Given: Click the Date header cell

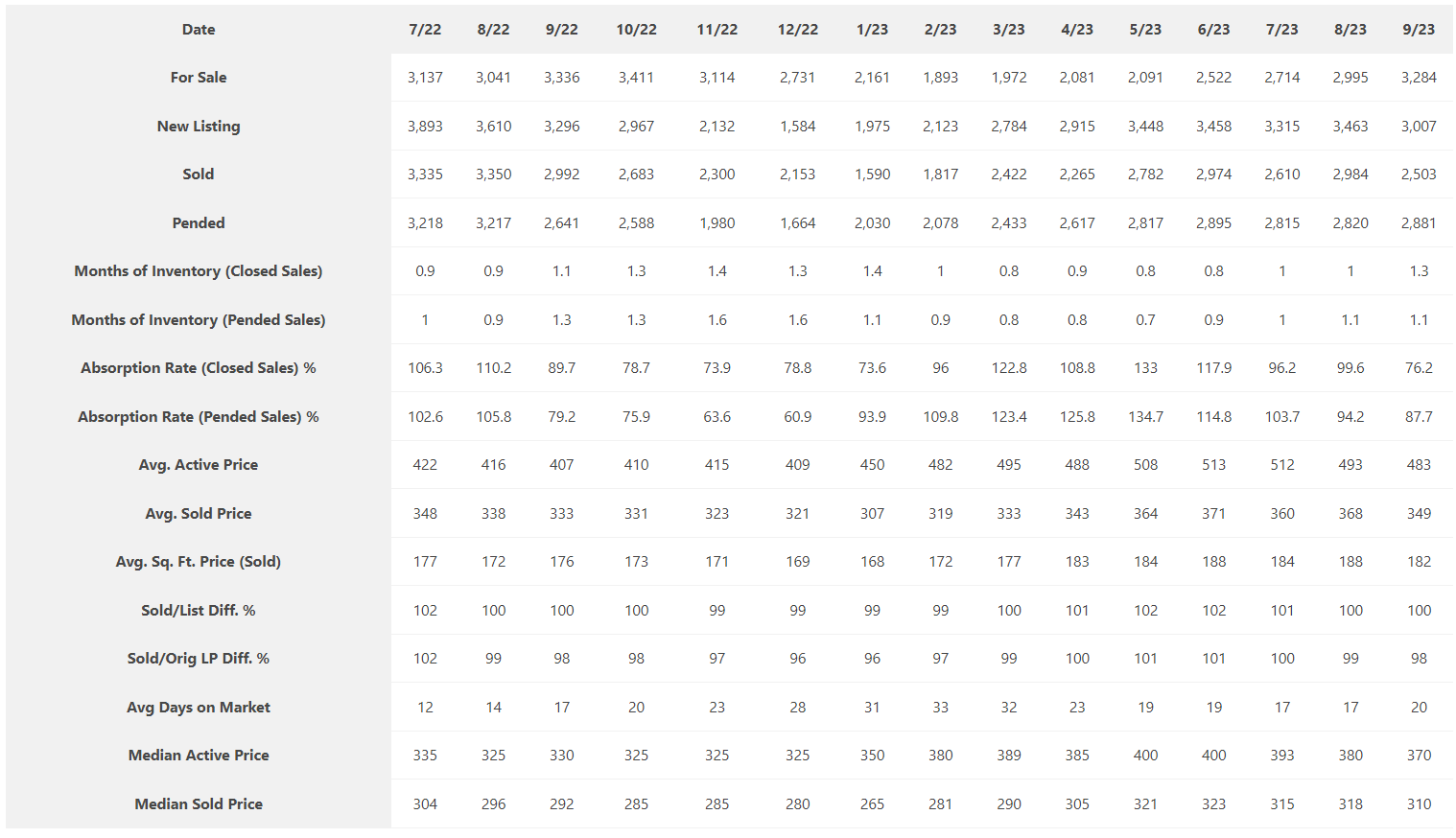Looking at the screenshot, I should pos(199,30).
